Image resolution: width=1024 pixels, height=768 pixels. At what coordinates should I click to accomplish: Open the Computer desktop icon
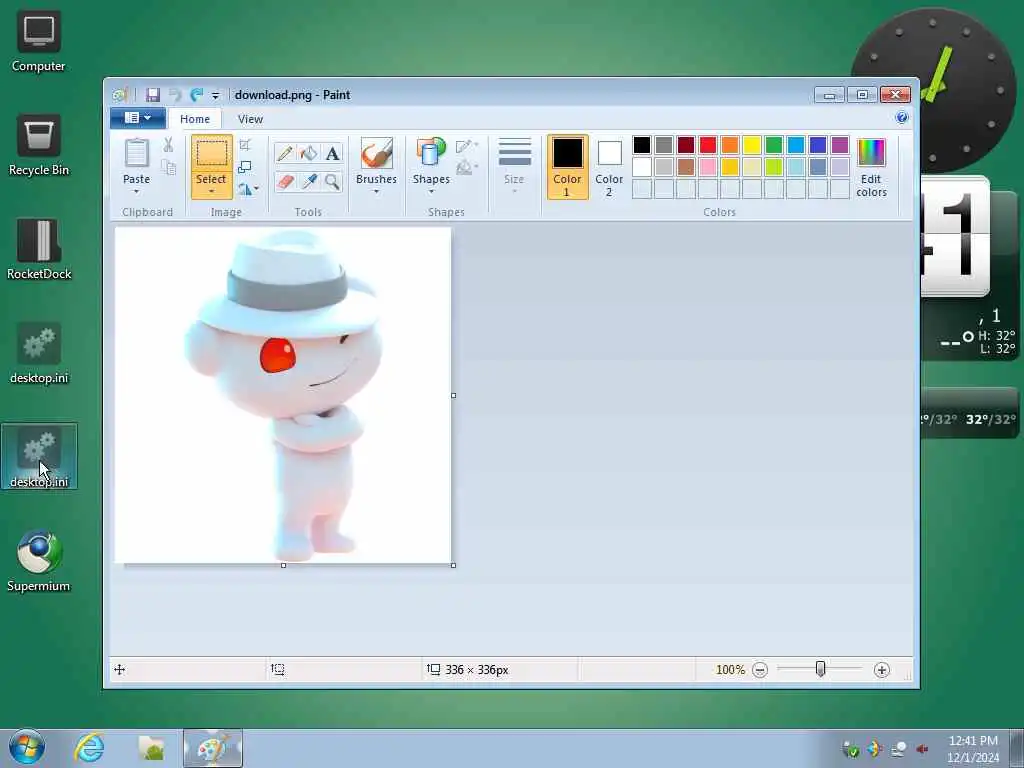(x=39, y=42)
